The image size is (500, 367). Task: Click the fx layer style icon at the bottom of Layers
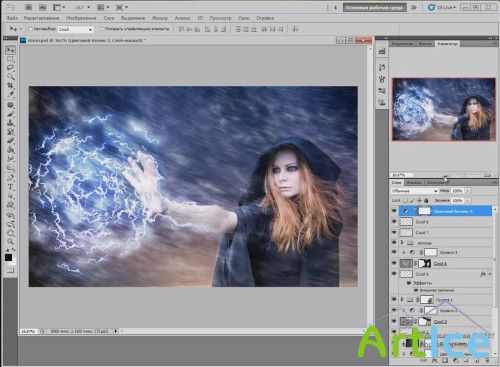pyautogui.click(x=434, y=361)
